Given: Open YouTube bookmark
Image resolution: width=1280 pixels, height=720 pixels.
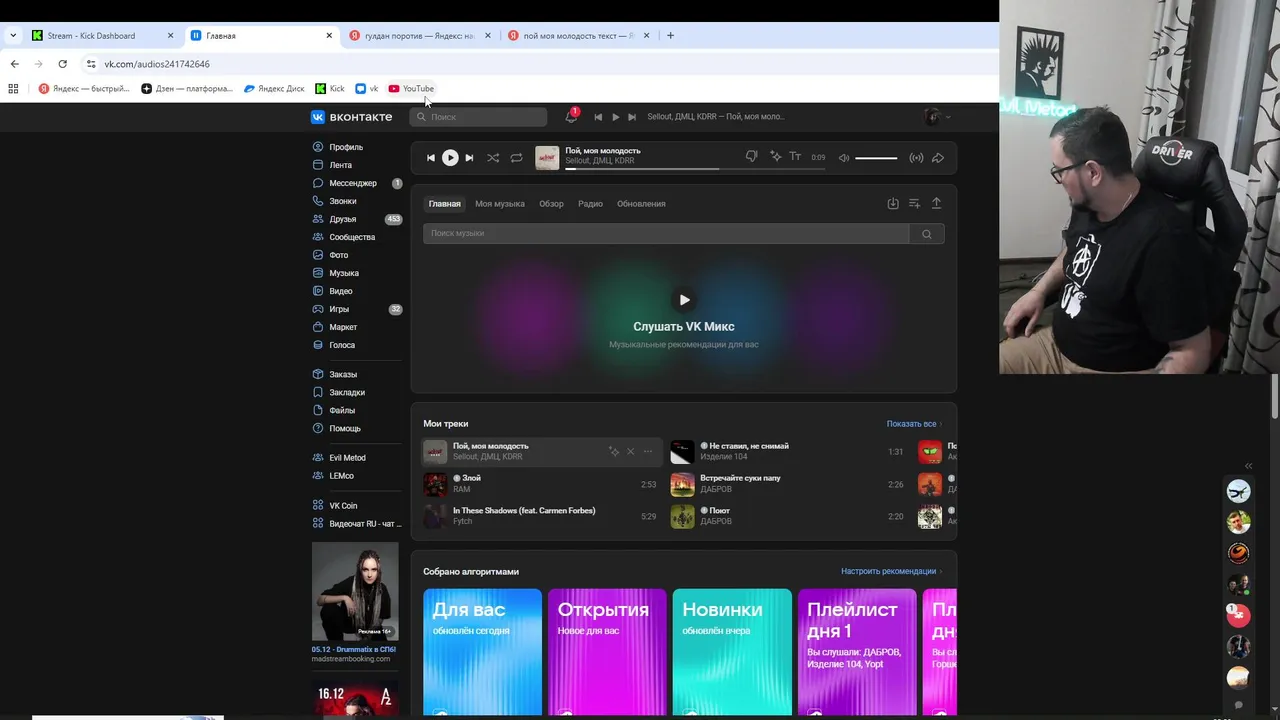Looking at the screenshot, I should pos(411,89).
